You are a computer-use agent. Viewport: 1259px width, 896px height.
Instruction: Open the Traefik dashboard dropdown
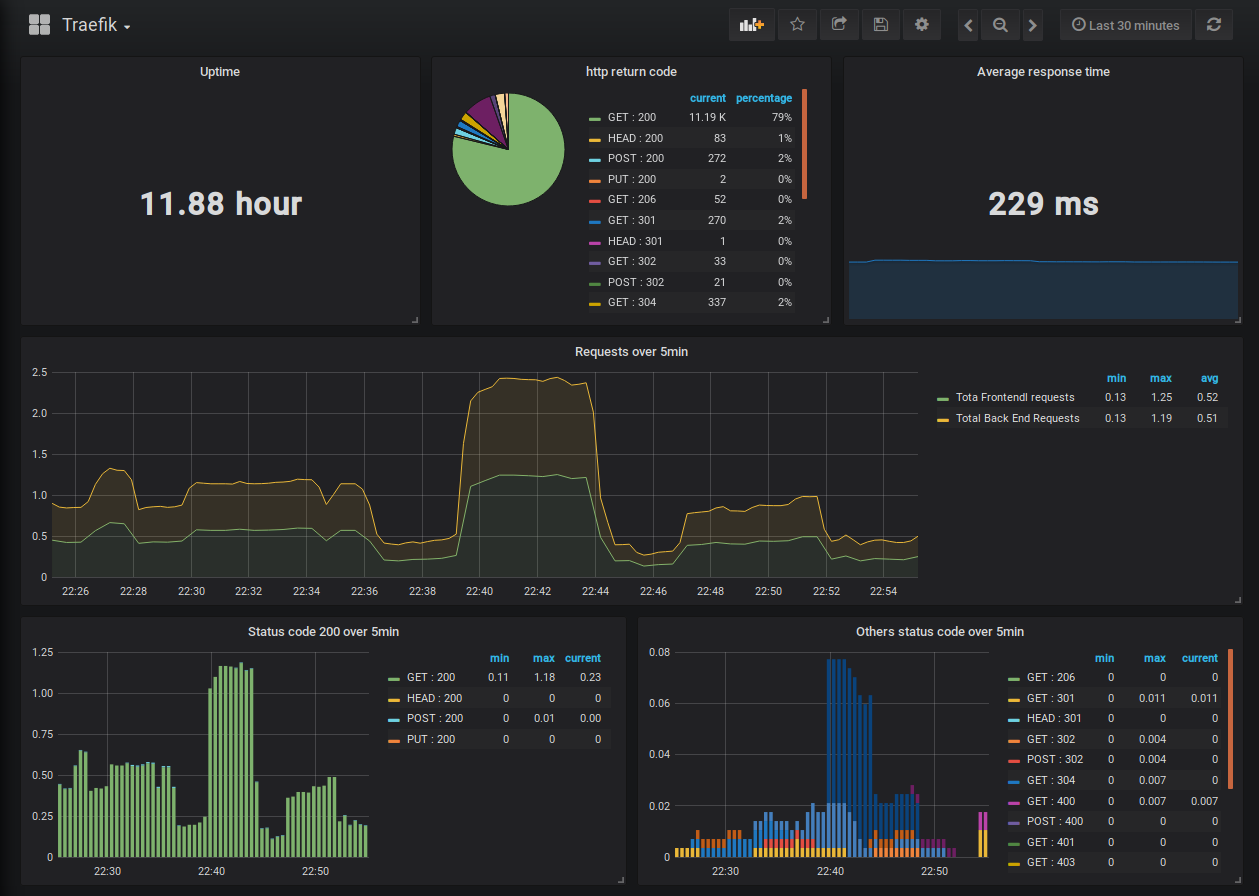[96, 26]
